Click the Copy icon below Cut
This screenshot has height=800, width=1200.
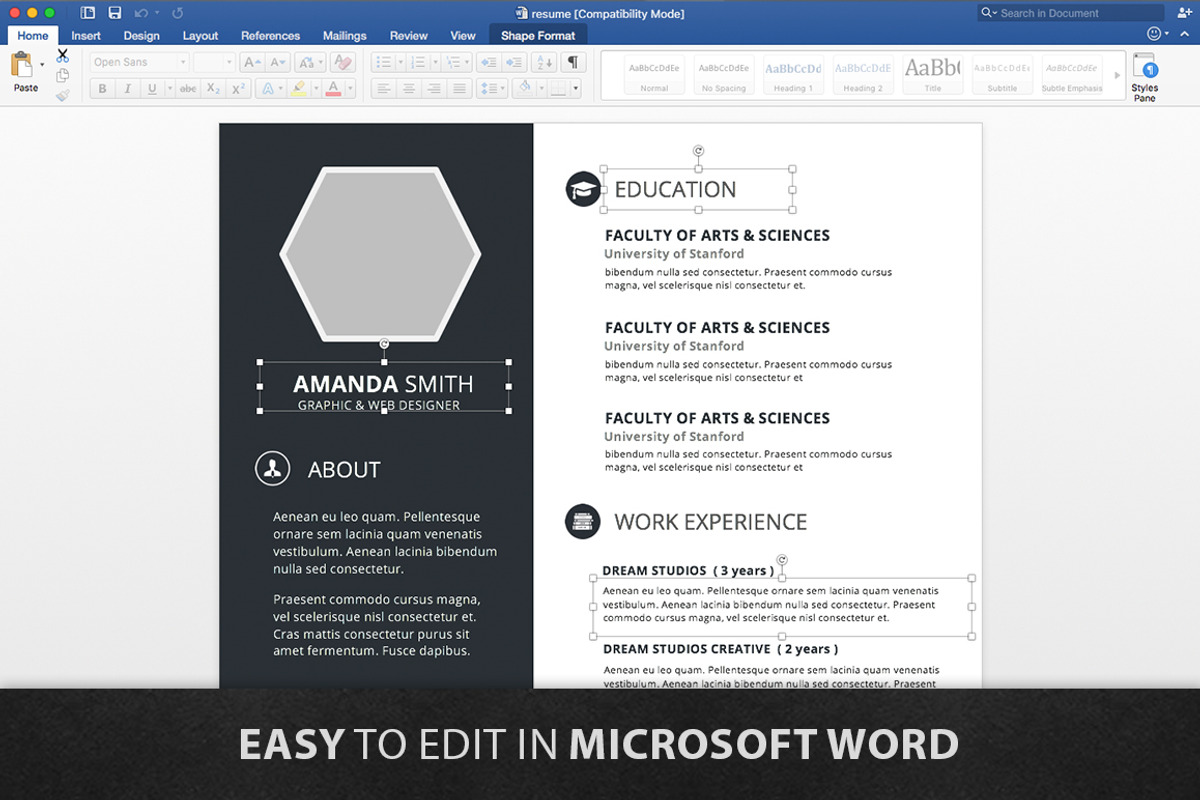click(x=63, y=75)
